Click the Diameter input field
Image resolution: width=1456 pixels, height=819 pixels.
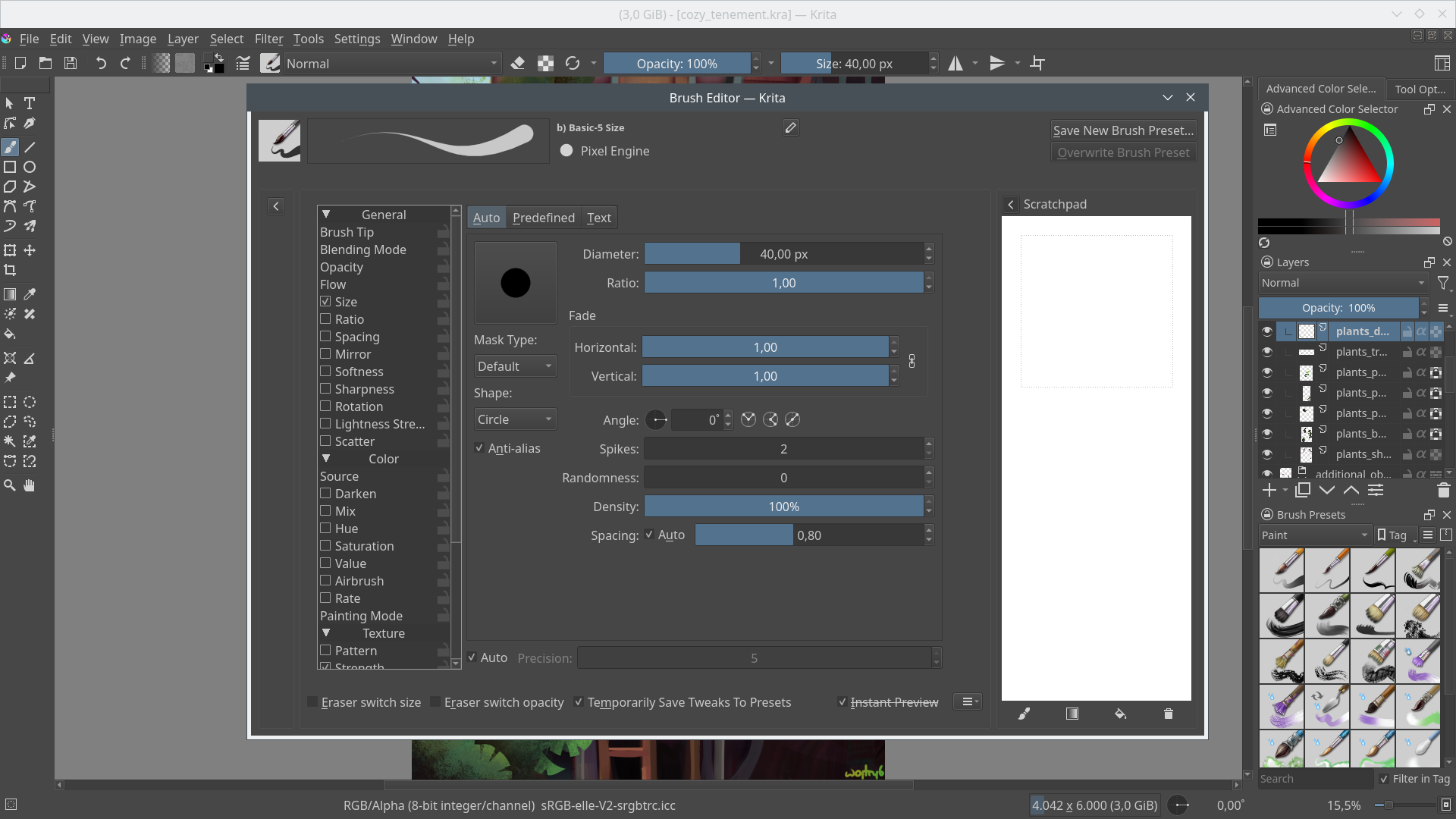click(784, 253)
